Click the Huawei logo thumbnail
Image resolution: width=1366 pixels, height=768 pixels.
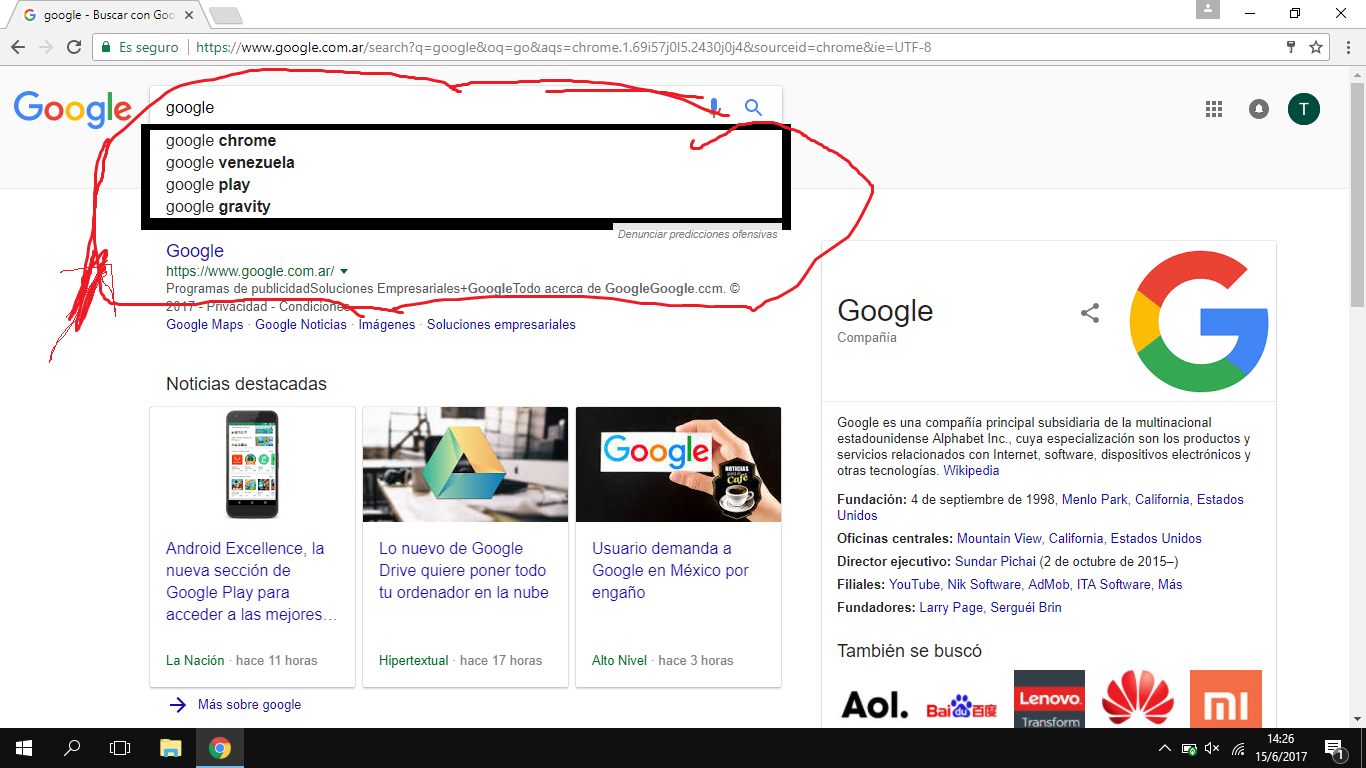click(x=1137, y=699)
